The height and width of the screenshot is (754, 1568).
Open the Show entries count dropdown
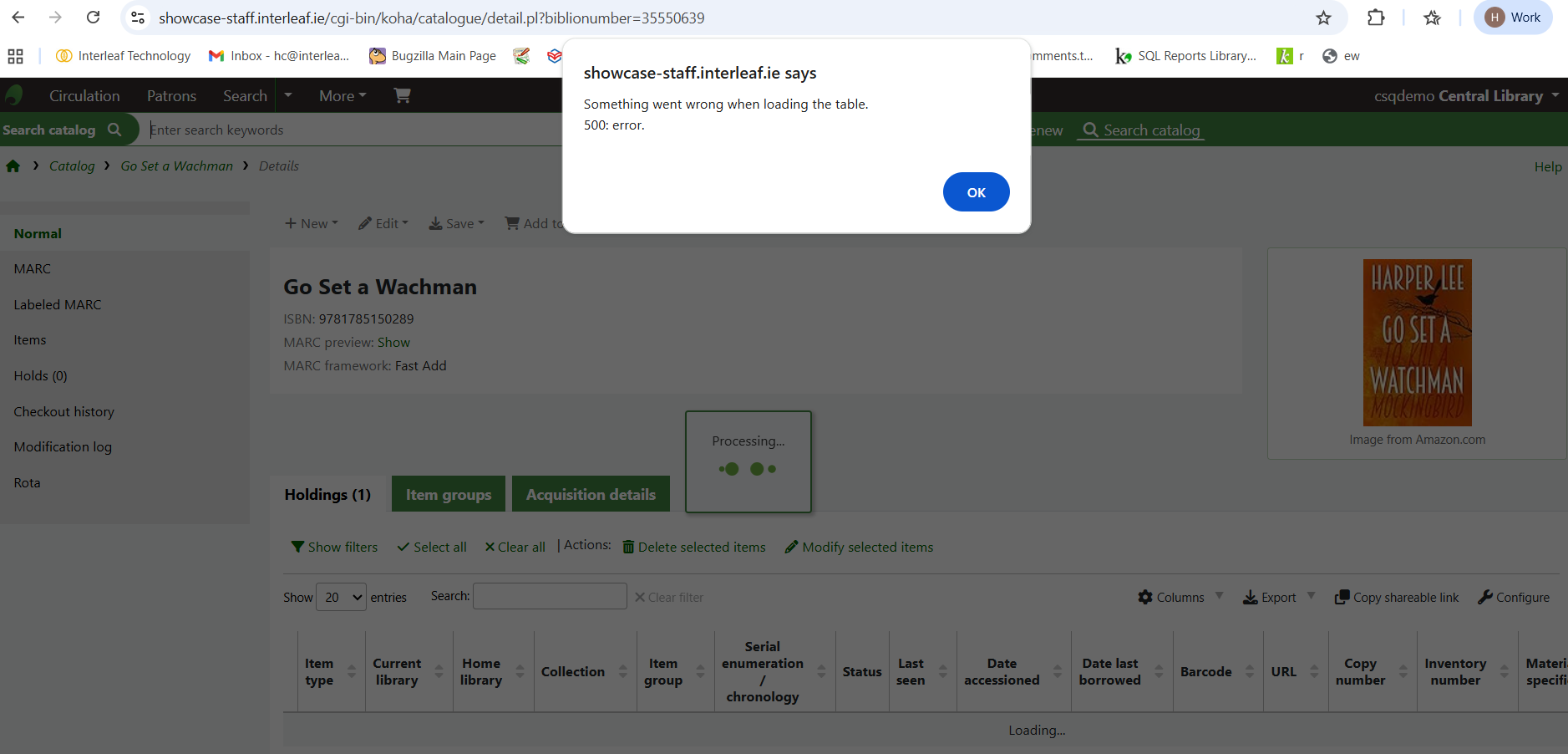[x=341, y=597]
